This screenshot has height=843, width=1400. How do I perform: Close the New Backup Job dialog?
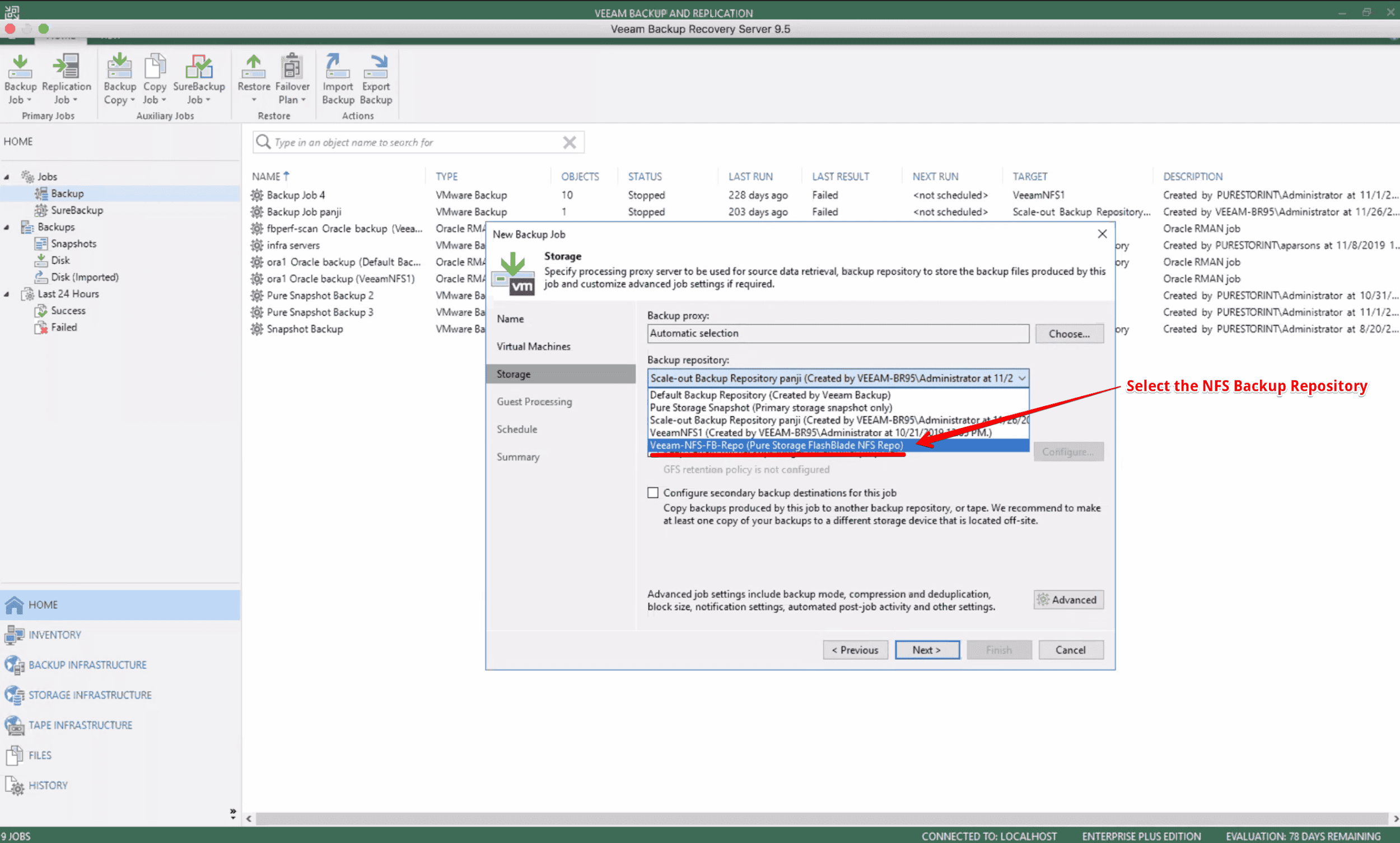pyautogui.click(x=1102, y=234)
